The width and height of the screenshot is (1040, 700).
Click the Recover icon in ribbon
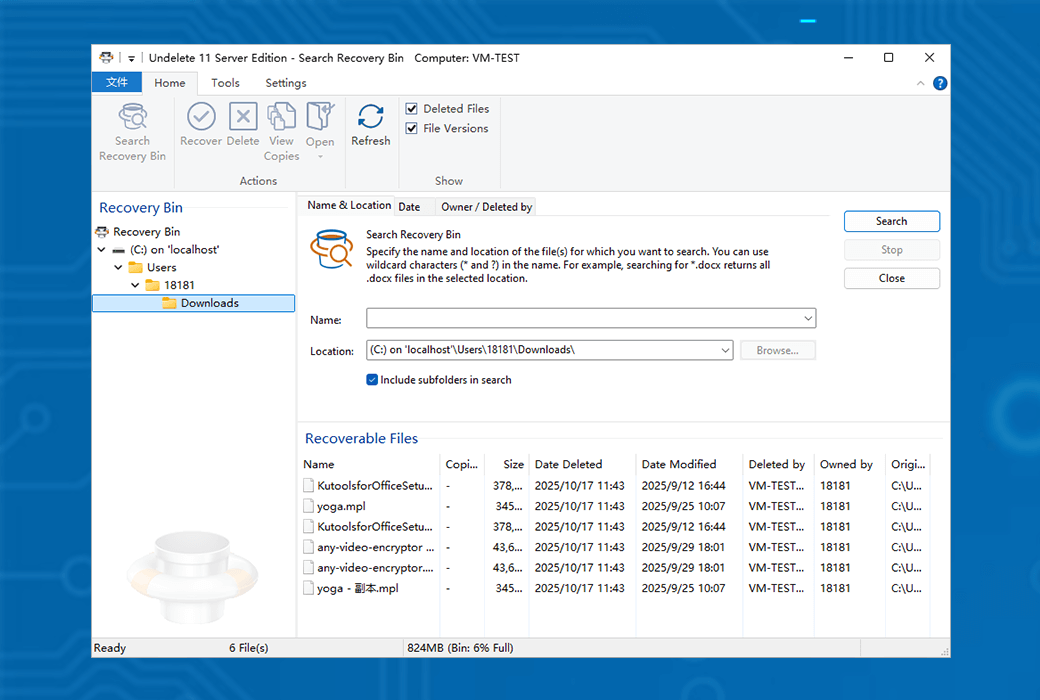point(201,118)
